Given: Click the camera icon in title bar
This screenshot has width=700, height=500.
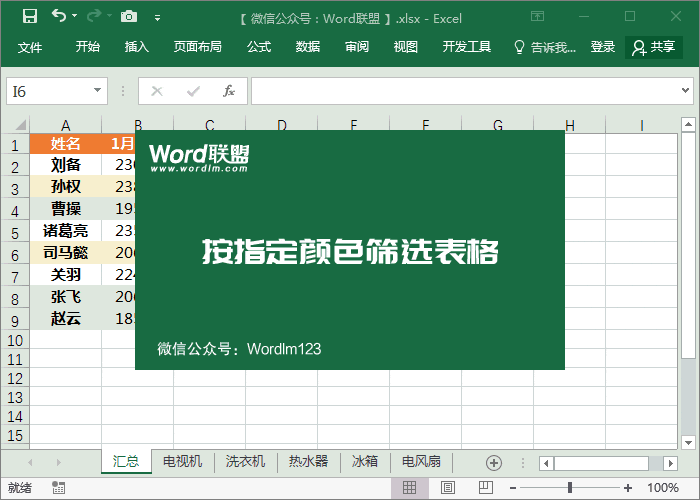Looking at the screenshot, I should click(x=128, y=17).
